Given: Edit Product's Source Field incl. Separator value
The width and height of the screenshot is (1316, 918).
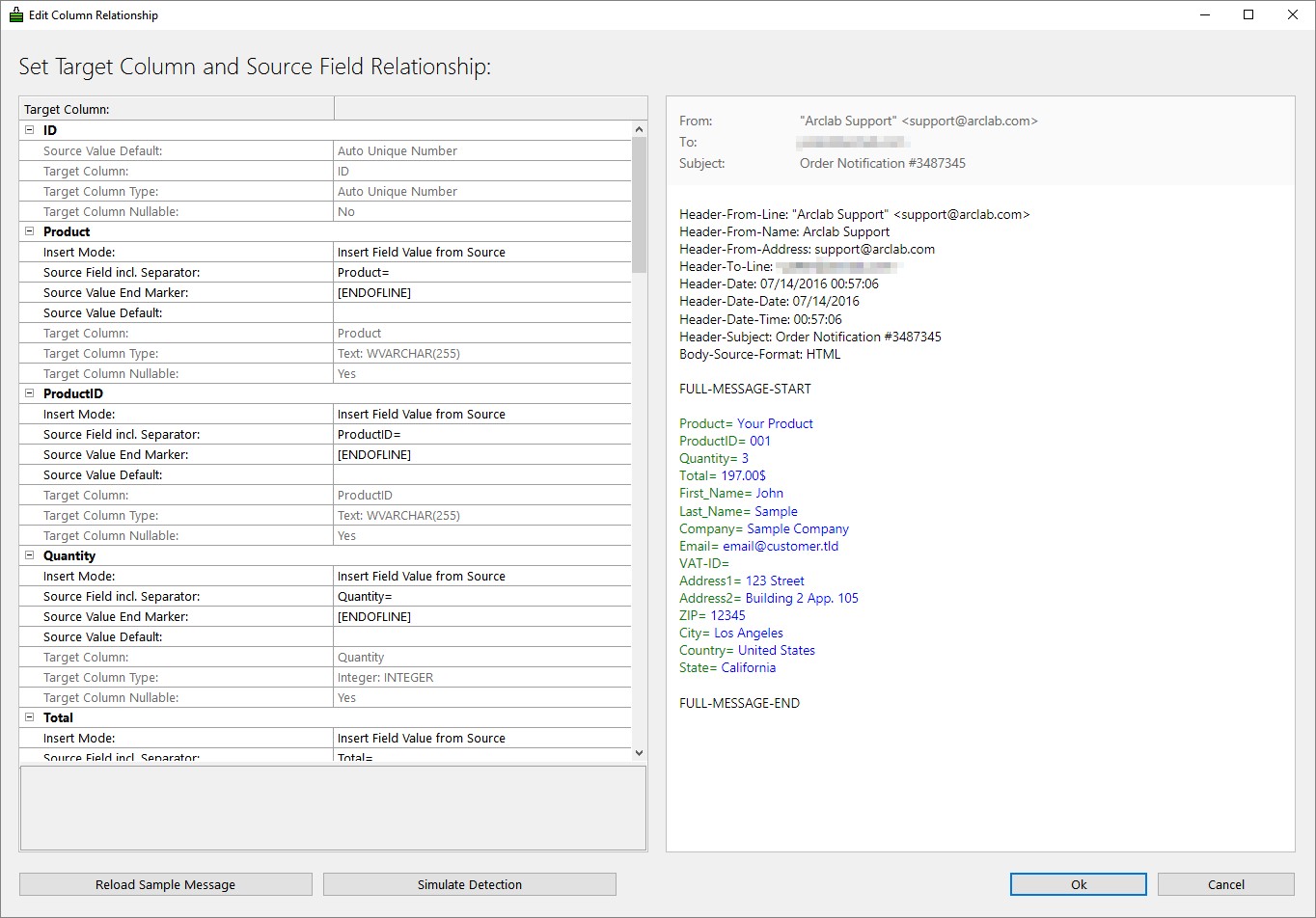Looking at the screenshot, I should pyautogui.click(x=481, y=272).
